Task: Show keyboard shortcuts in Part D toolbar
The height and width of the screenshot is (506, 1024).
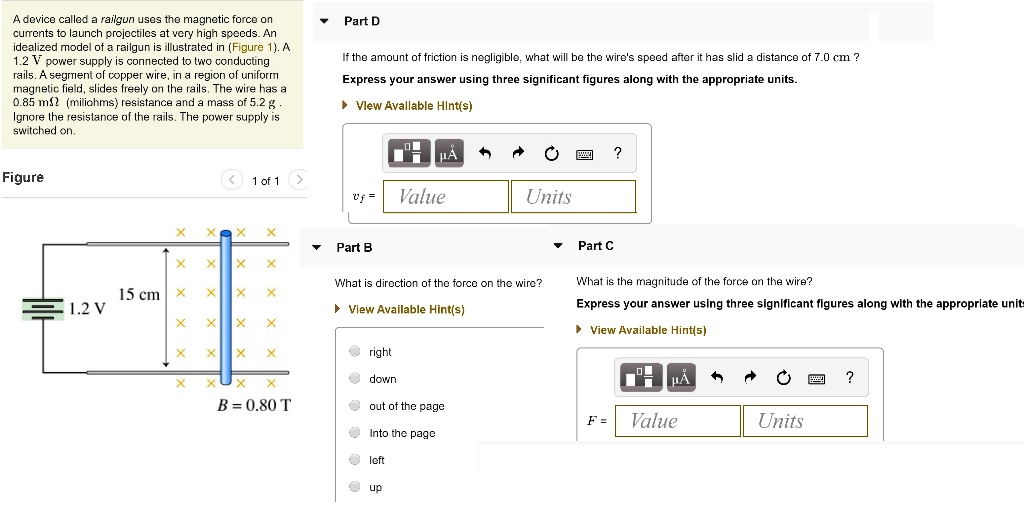Action: pos(584,154)
